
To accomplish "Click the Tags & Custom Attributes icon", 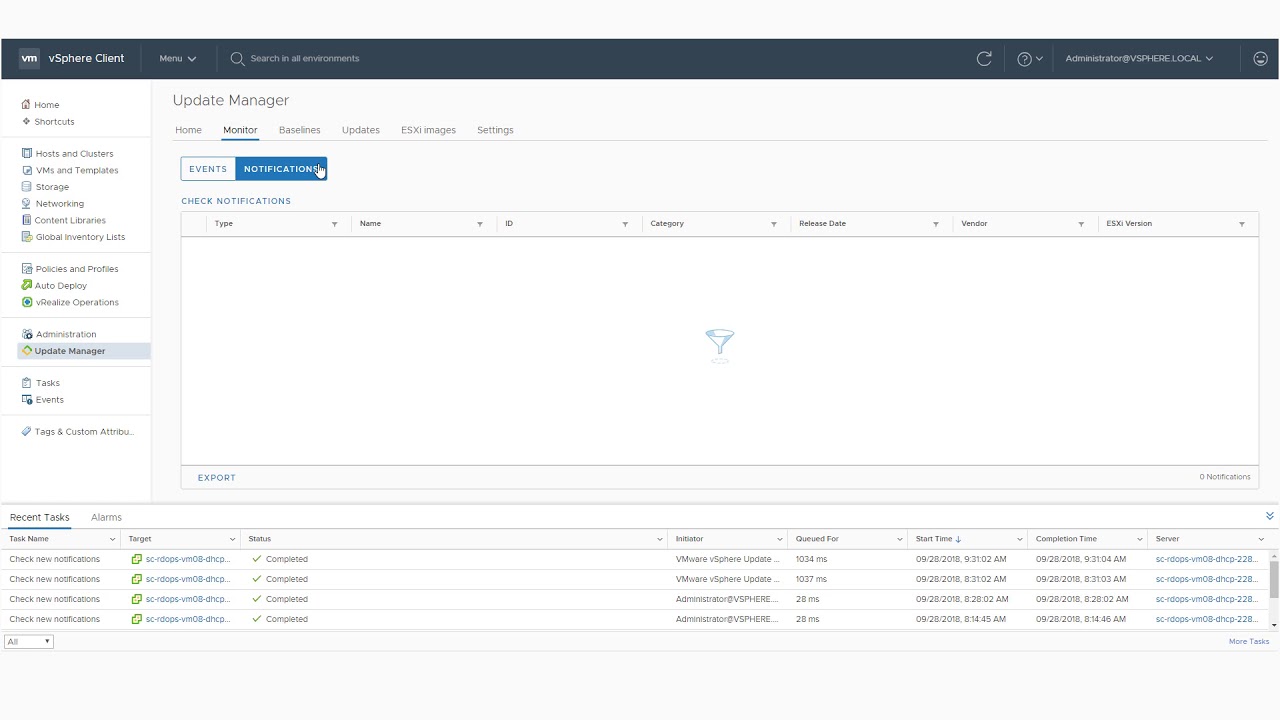I will pyautogui.click(x=27, y=432).
